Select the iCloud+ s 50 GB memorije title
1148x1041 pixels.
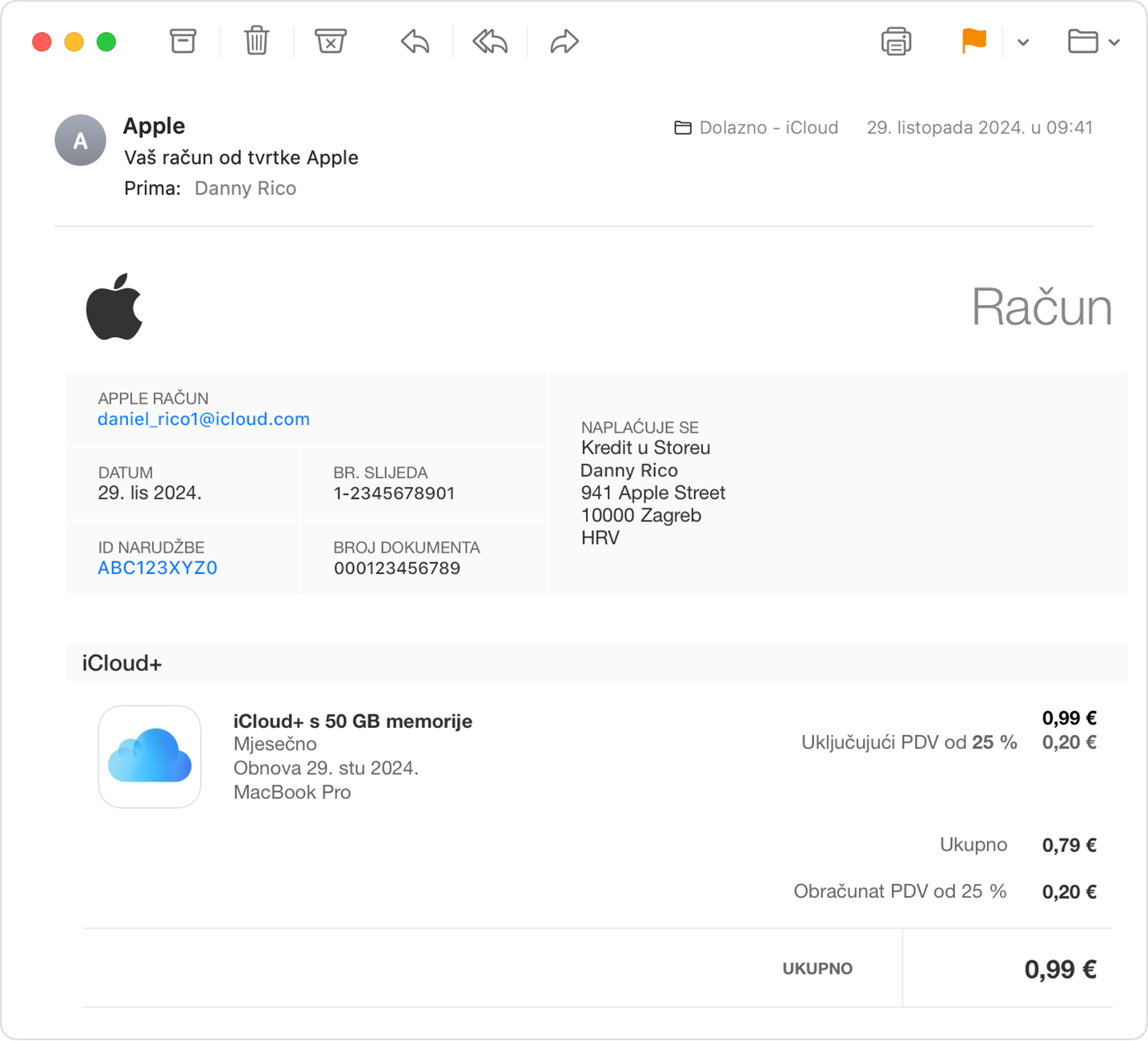tap(352, 721)
